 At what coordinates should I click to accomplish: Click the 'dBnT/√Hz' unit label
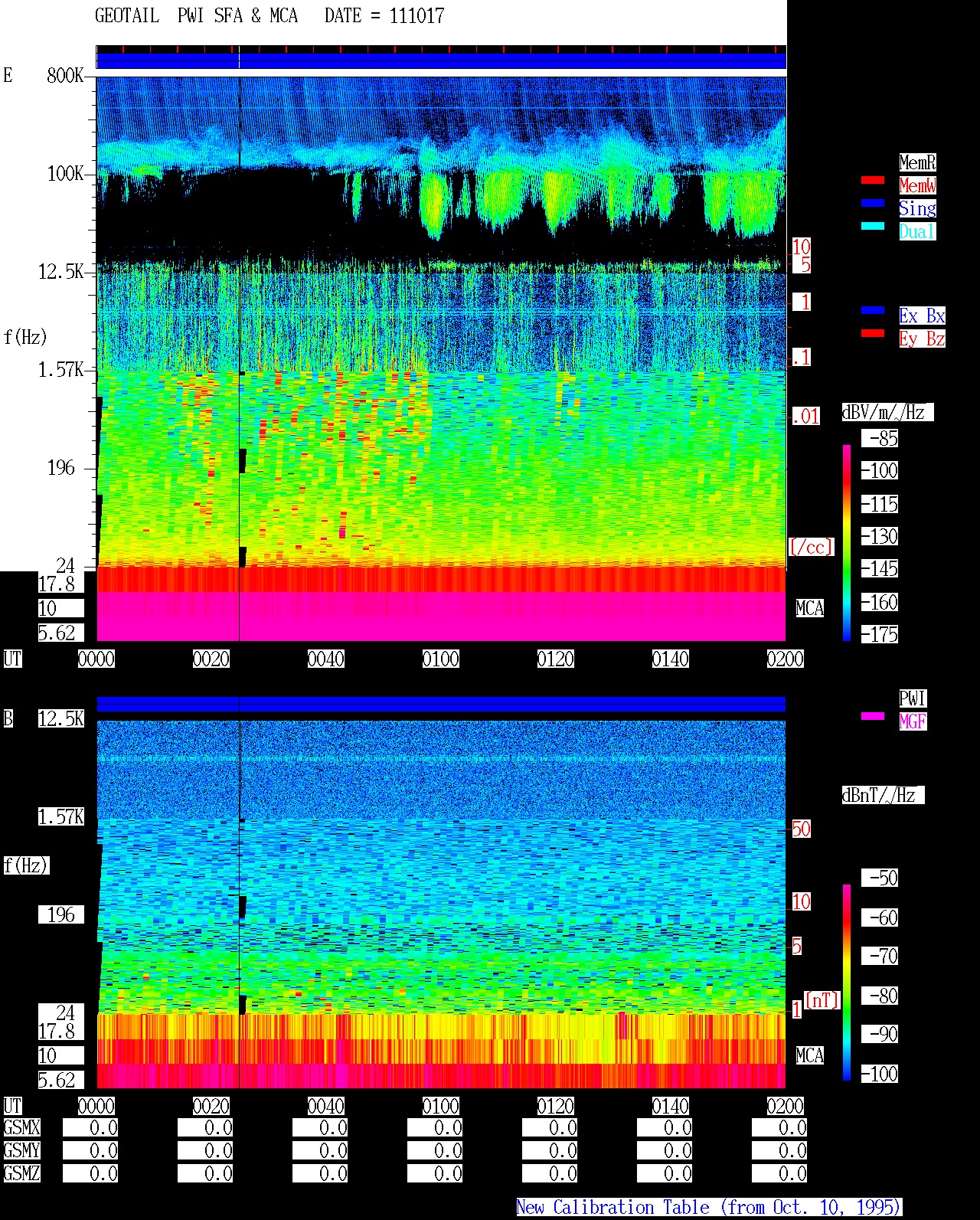click(x=883, y=795)
